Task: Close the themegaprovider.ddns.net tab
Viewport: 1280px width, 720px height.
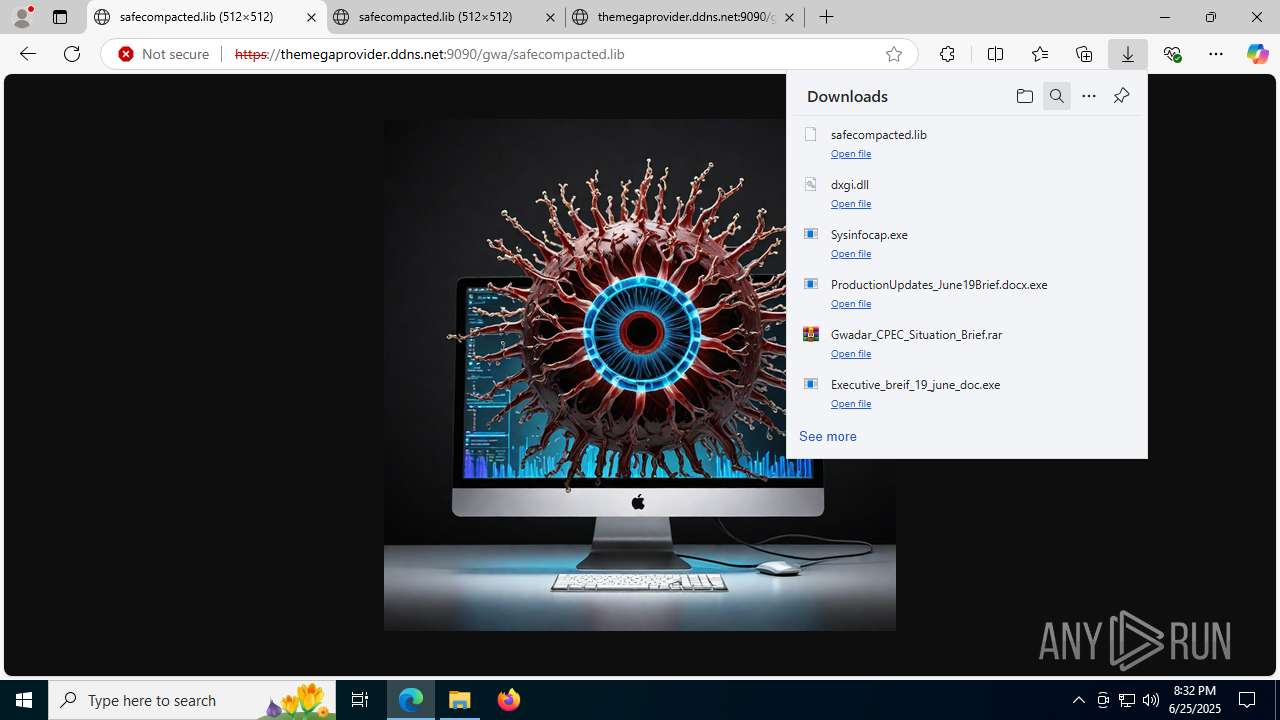Action: [x=789, y=17]
